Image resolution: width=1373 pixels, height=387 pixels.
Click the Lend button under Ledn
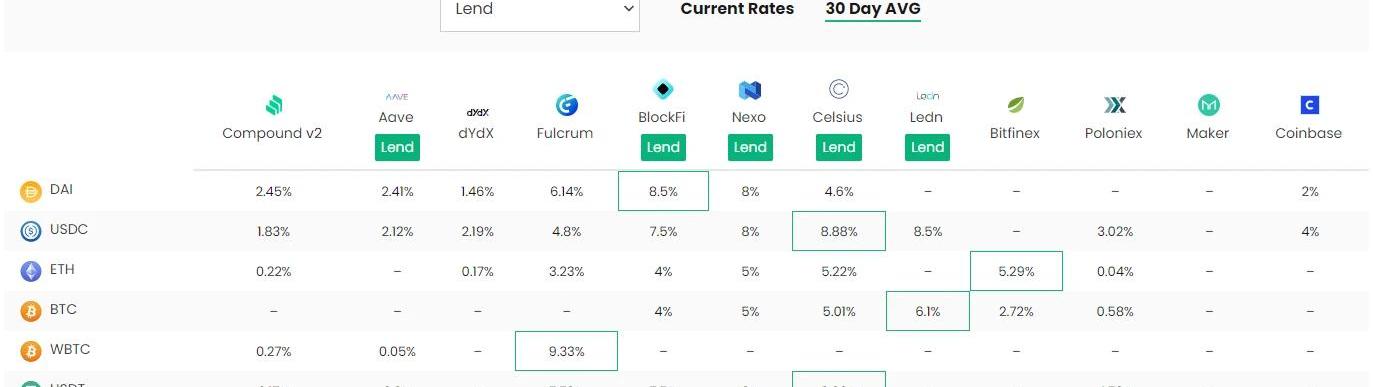pyautogui.click(x=927, y=147)
